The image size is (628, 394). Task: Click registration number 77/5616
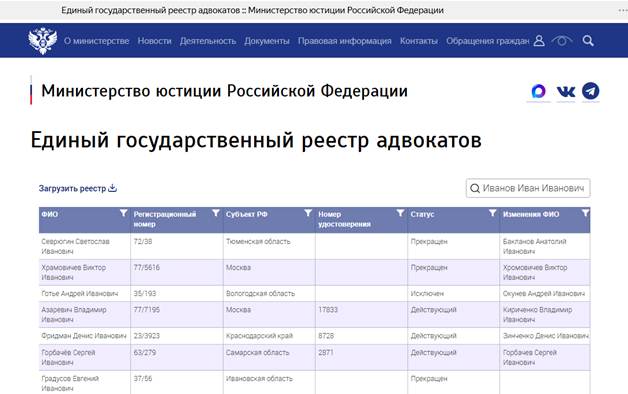[147, 267]
